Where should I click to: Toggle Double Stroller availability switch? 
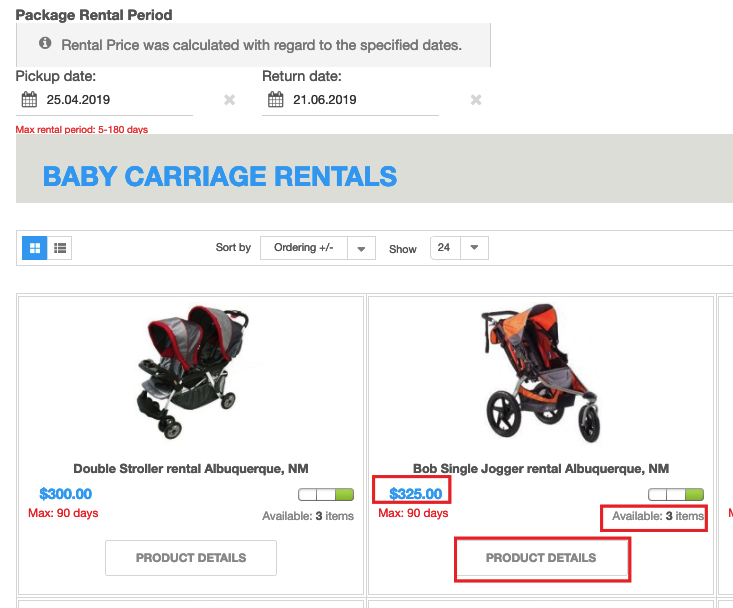tap(325, 495)
